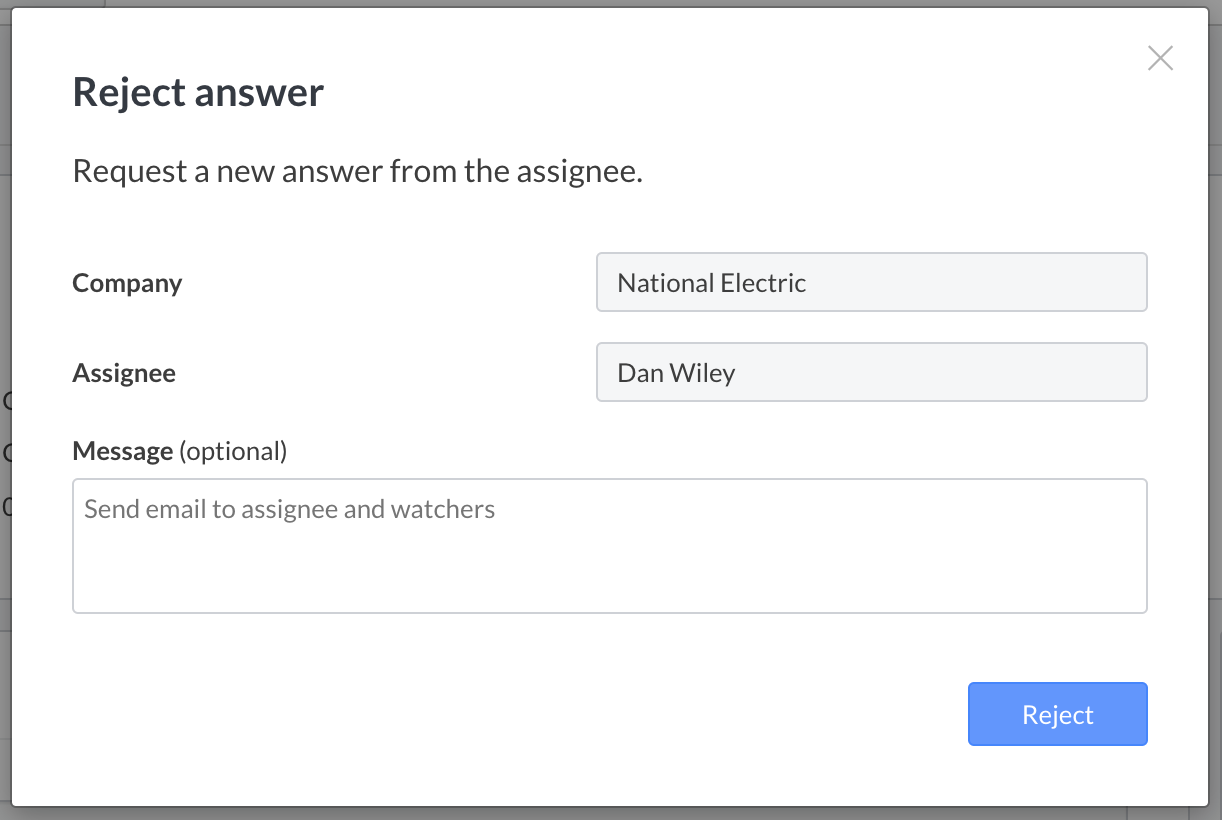
Task: Close the Reject answer dialog with X
Action: click(1160, 58)
